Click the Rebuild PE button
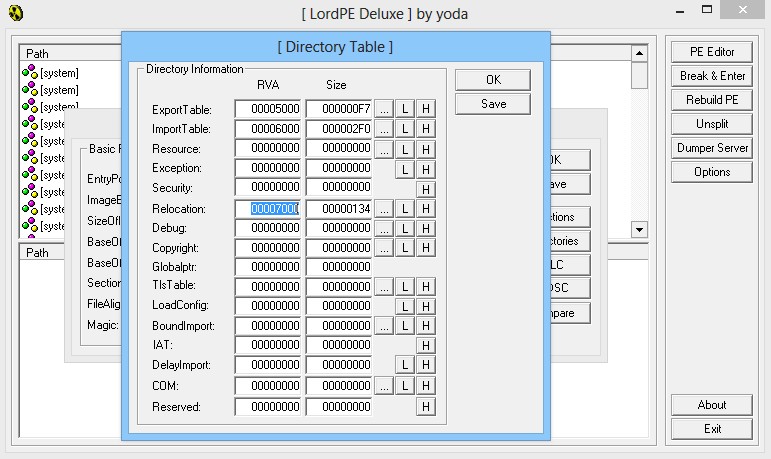Viewport: 771px width, 459px height. 712,100
